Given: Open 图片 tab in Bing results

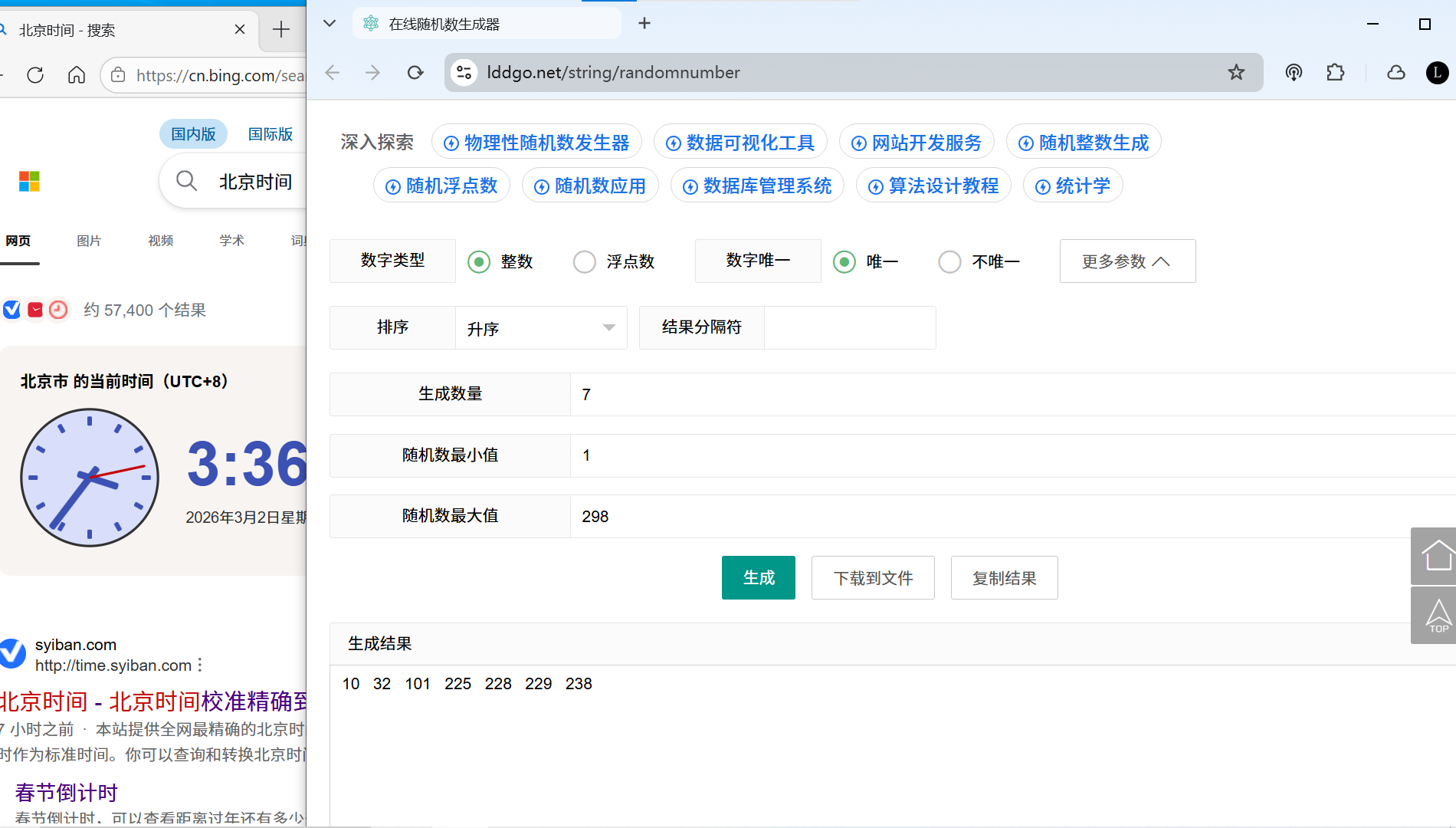Looking at the screenshot, I should click(x=89, y=241).
